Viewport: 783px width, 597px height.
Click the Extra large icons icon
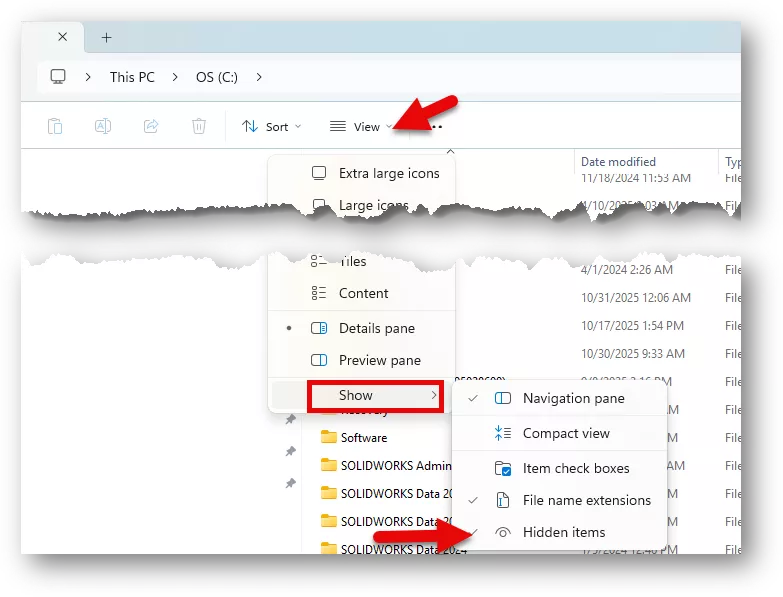coord(319,173)
